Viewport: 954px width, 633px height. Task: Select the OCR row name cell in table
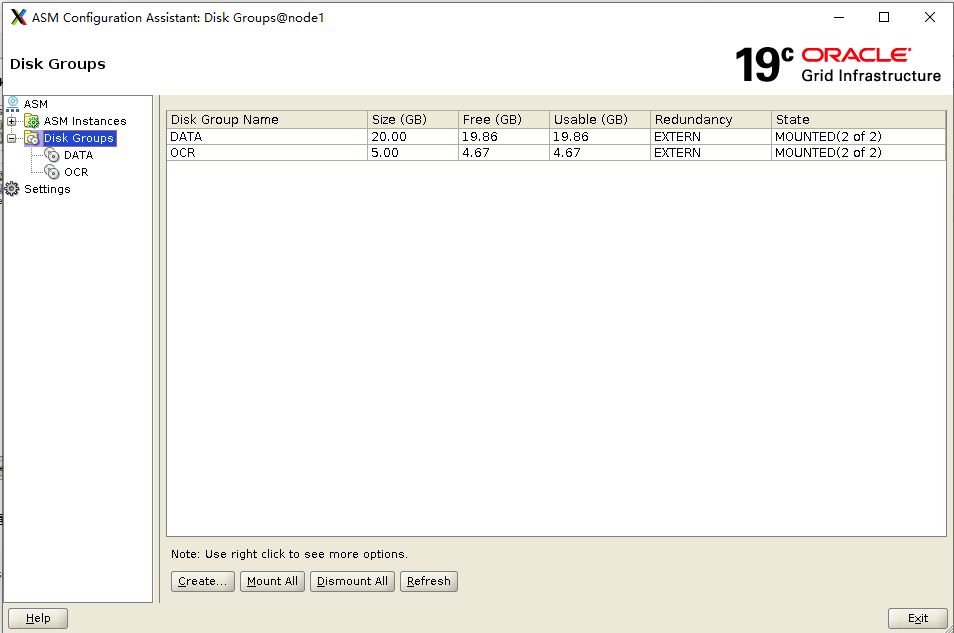[267, 153]
